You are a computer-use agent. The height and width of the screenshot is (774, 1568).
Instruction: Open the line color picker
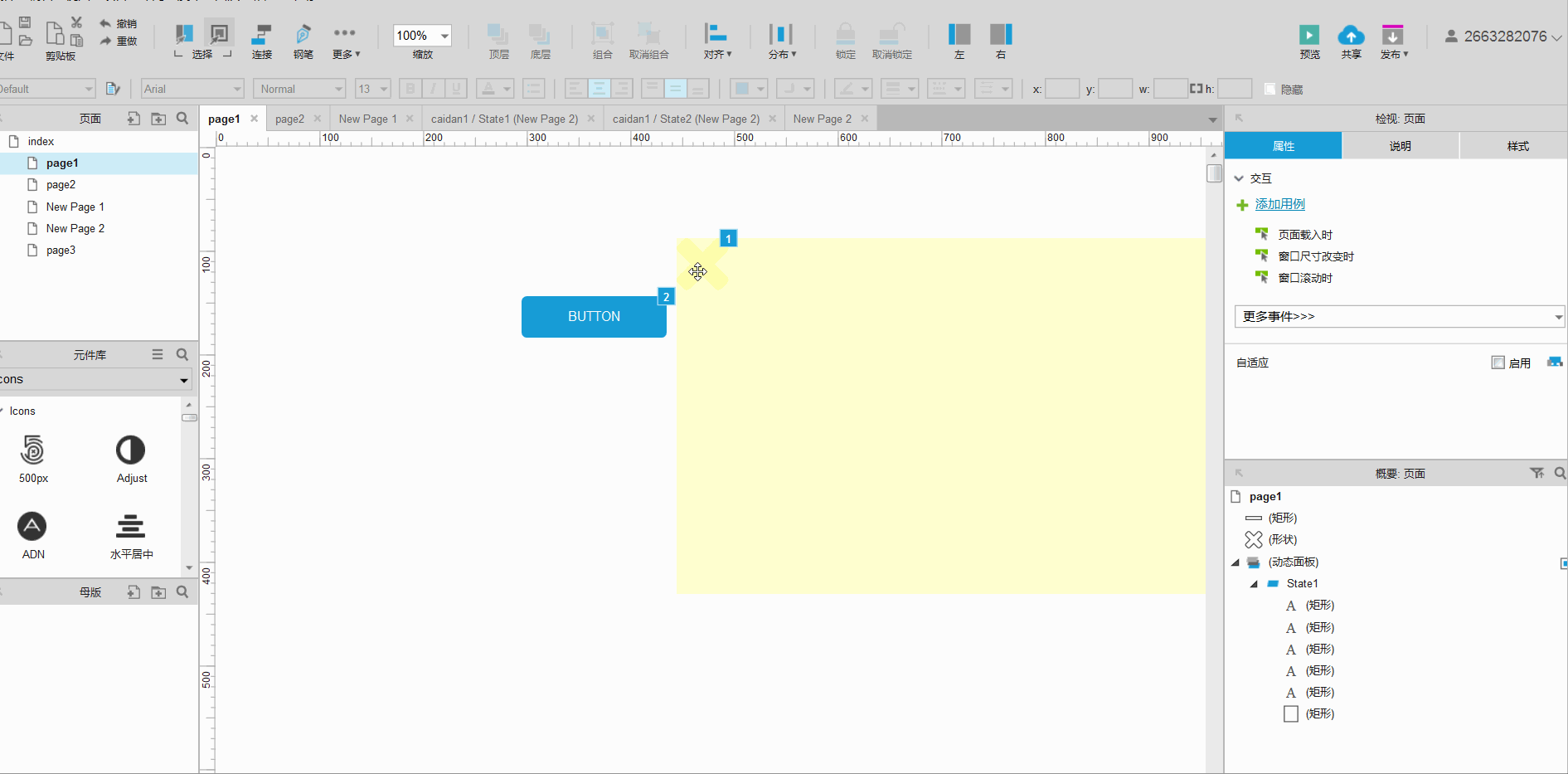(853, 89)
